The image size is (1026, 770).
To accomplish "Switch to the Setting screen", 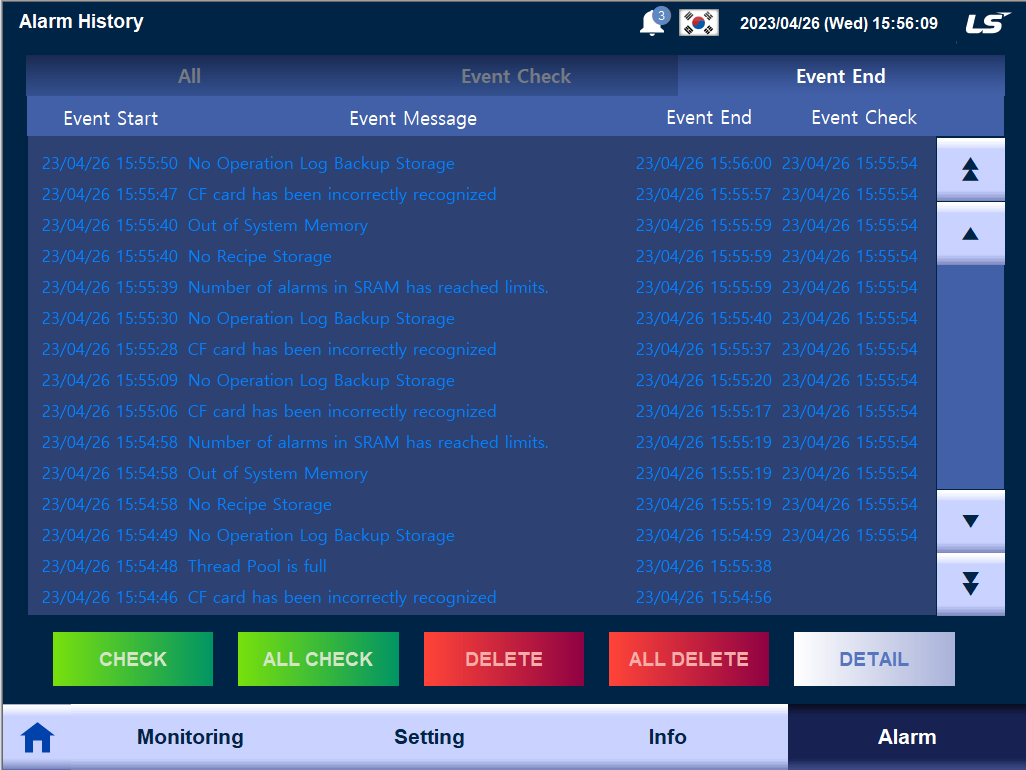I will [429, 737].
